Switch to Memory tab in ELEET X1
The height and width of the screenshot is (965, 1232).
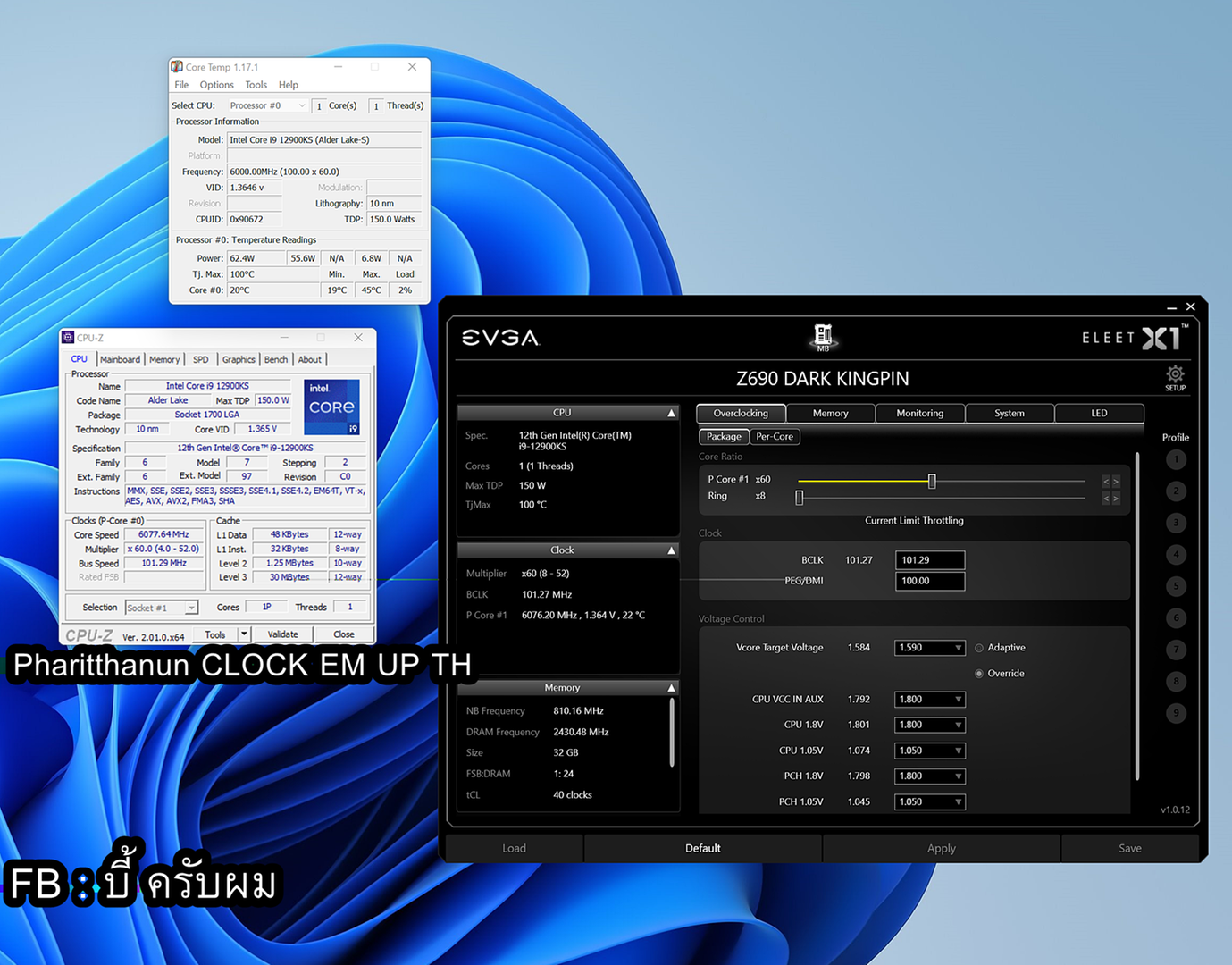coord(830,413)
